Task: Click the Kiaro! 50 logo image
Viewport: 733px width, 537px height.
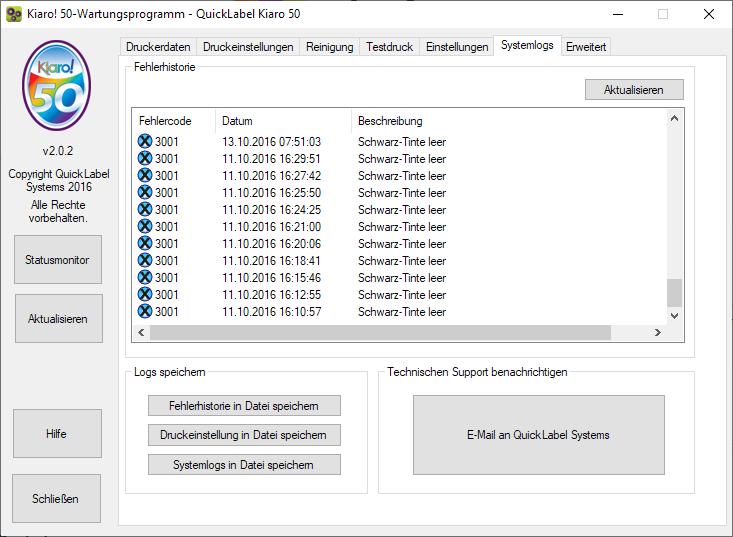Action: coord(57,86)
